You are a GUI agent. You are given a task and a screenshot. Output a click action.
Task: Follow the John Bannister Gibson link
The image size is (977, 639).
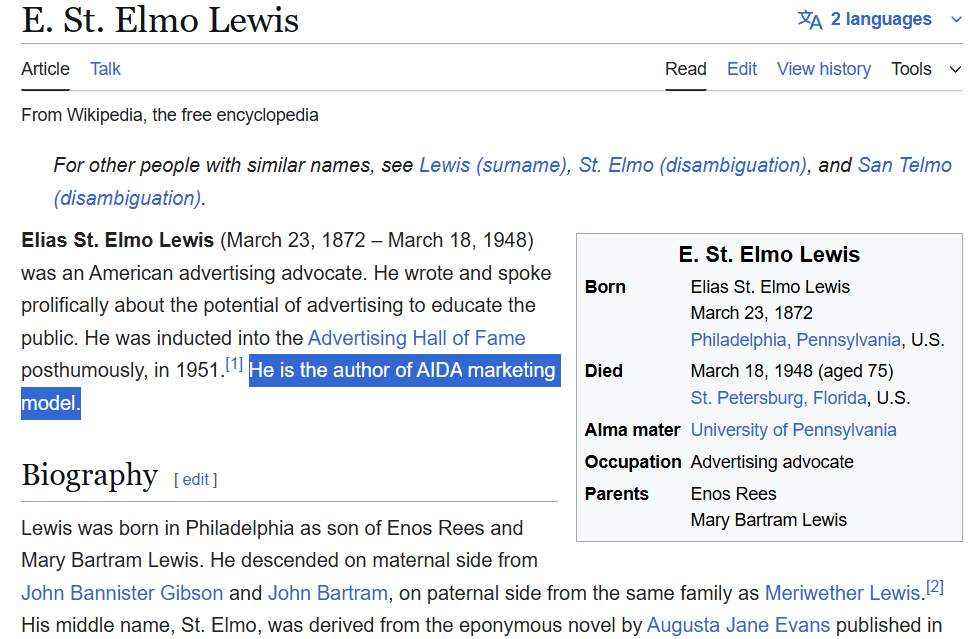click(122, 593)
